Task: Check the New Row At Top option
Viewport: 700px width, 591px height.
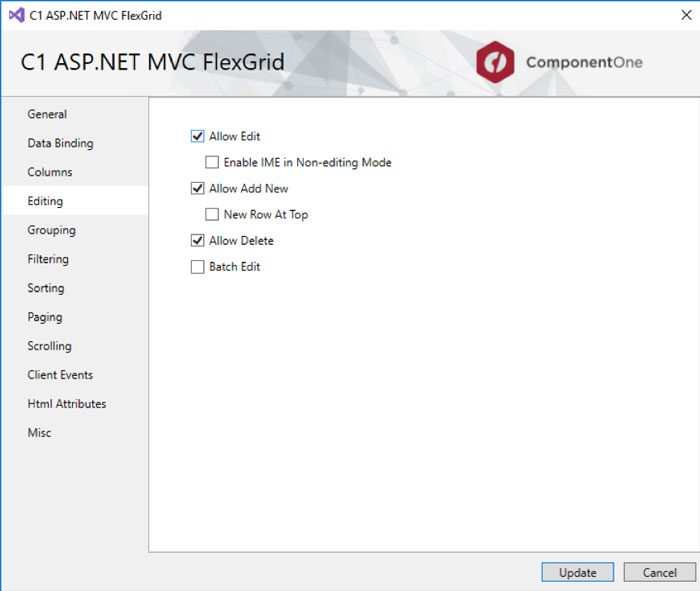Action: [x=212, y=214]
